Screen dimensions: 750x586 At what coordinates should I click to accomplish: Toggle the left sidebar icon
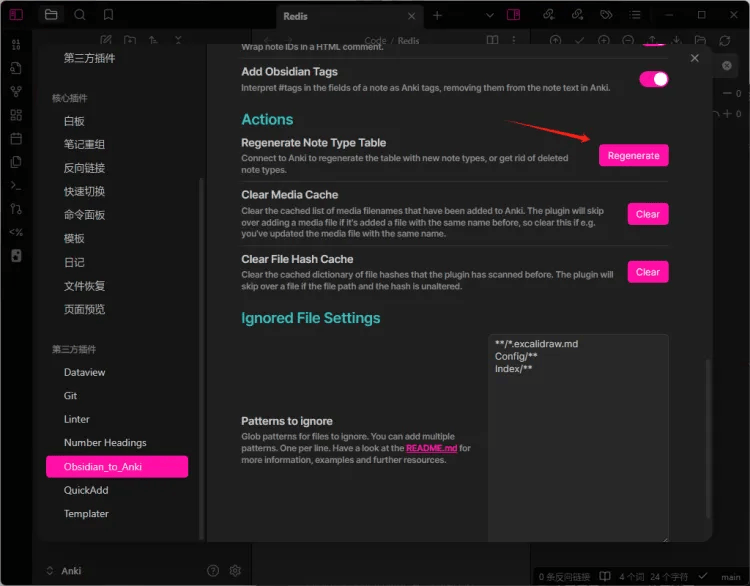click(x=16, y=15)
